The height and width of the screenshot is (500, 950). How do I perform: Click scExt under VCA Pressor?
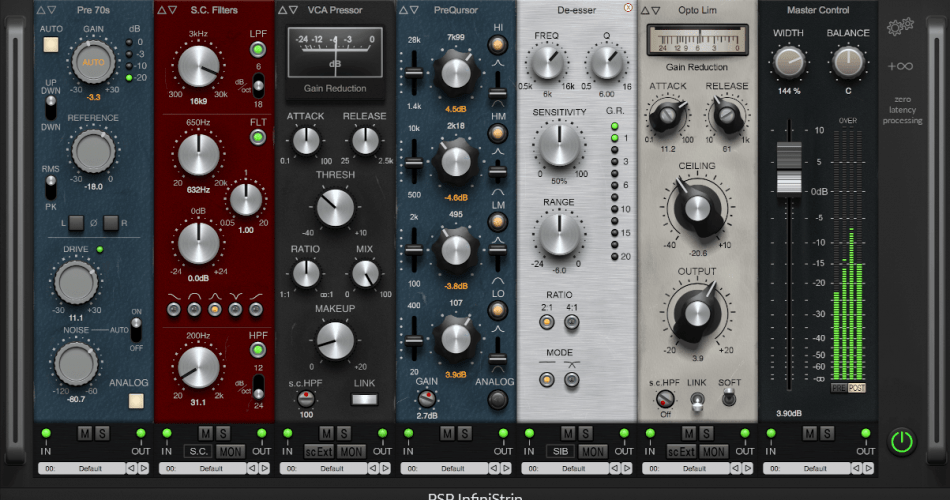319,452
